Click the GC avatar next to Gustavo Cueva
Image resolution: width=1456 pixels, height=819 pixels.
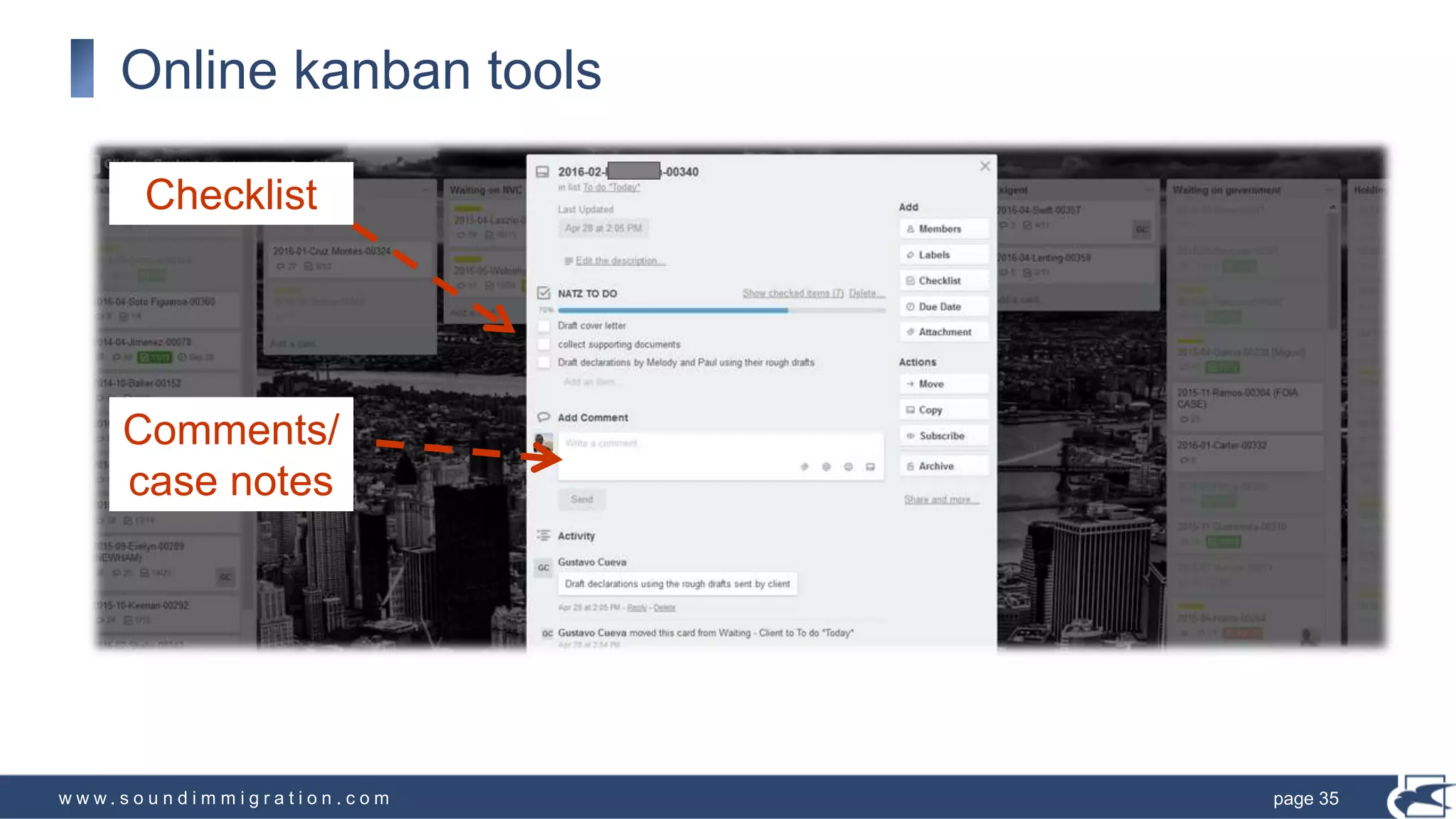pyautogui.click(x=543, y=567)
